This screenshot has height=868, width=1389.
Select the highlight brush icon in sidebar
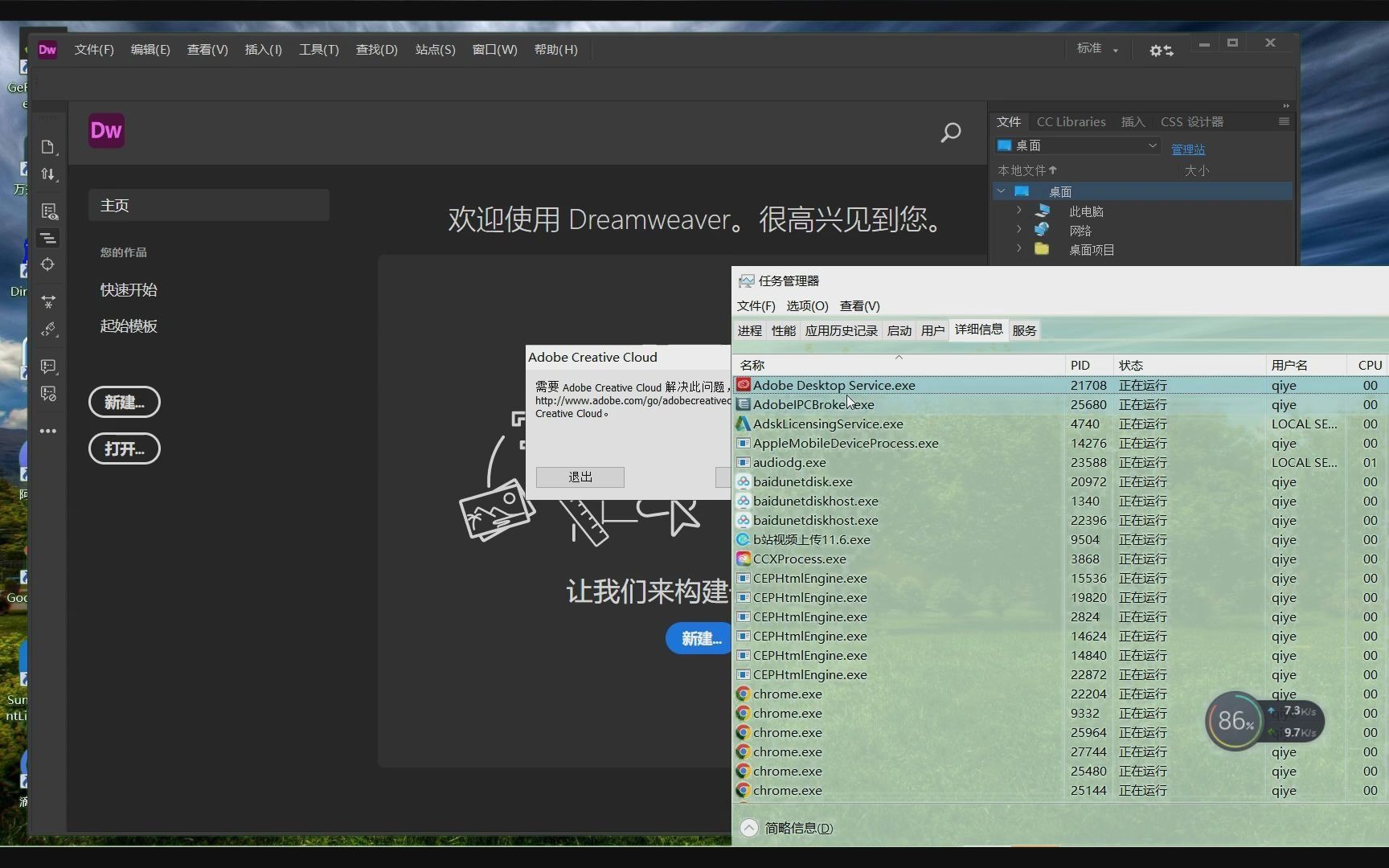tap(48, 330)
